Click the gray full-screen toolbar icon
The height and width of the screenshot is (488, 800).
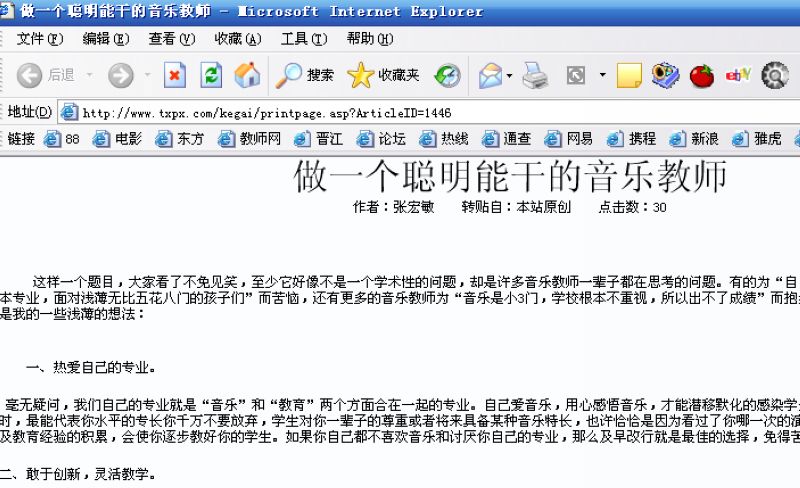(576, 76)
